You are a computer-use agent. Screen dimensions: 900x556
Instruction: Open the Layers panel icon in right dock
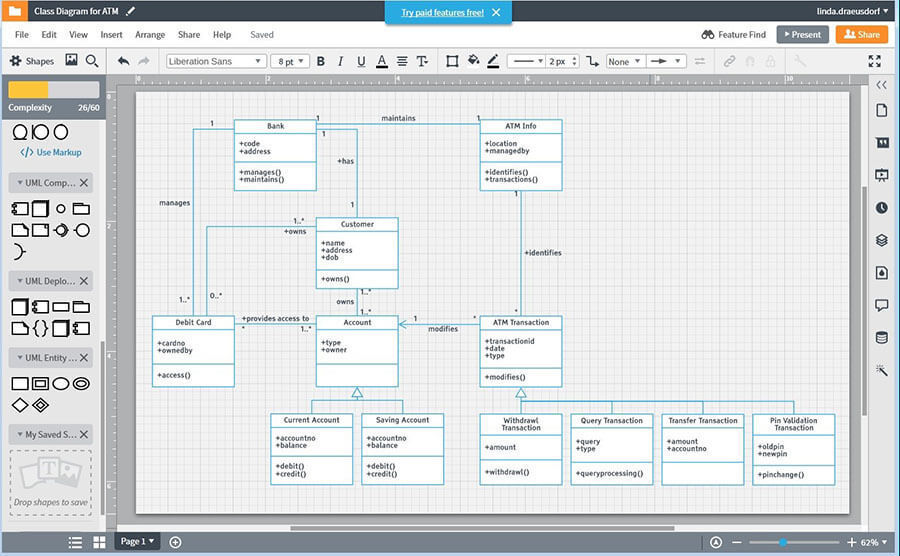pyautogui.click(x=881, y=240)
